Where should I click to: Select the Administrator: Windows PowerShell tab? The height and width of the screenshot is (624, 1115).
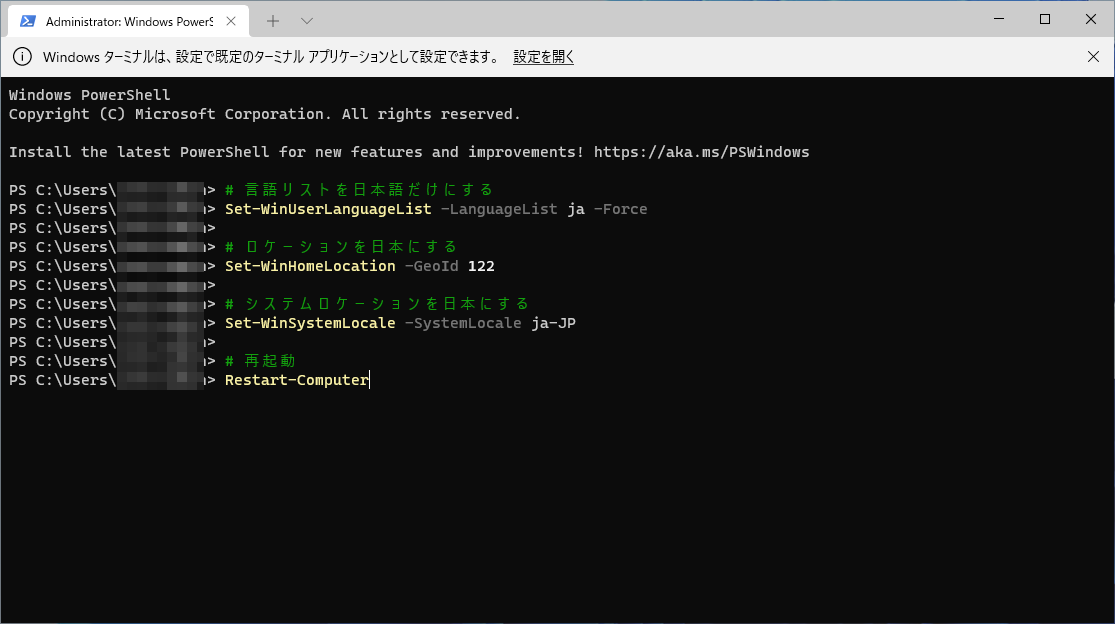pyautogui.click(x=128, y=21)
